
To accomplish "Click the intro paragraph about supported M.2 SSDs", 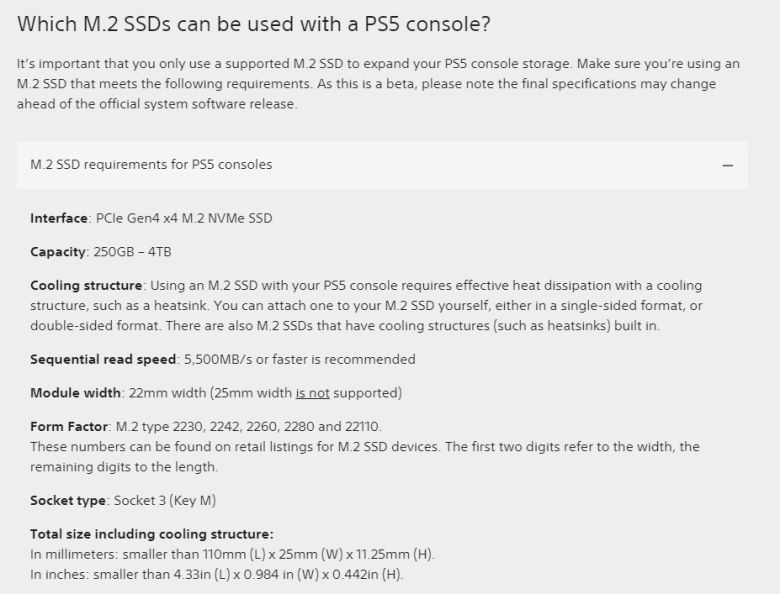I will 378,84.
